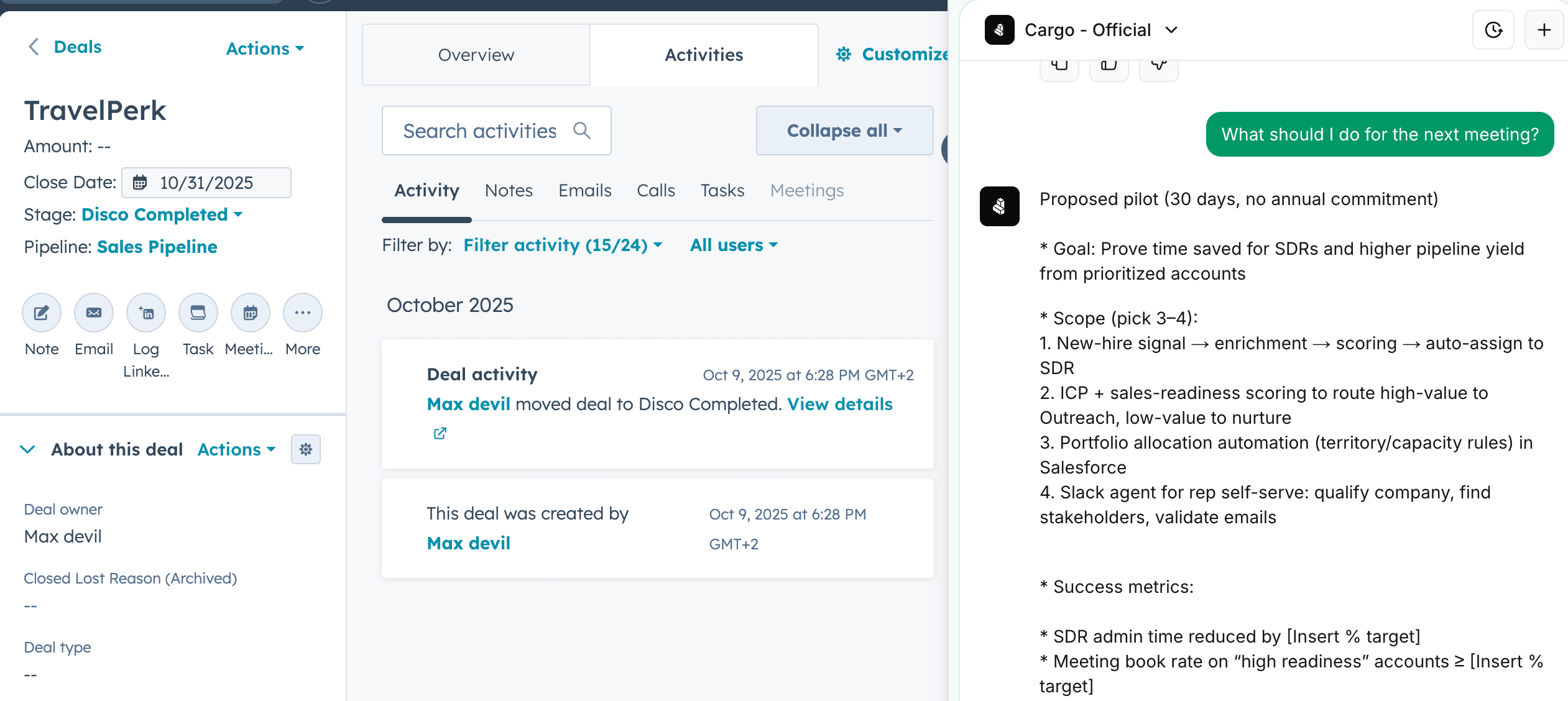Switch to the Overview tab

(x=476, y=55)
